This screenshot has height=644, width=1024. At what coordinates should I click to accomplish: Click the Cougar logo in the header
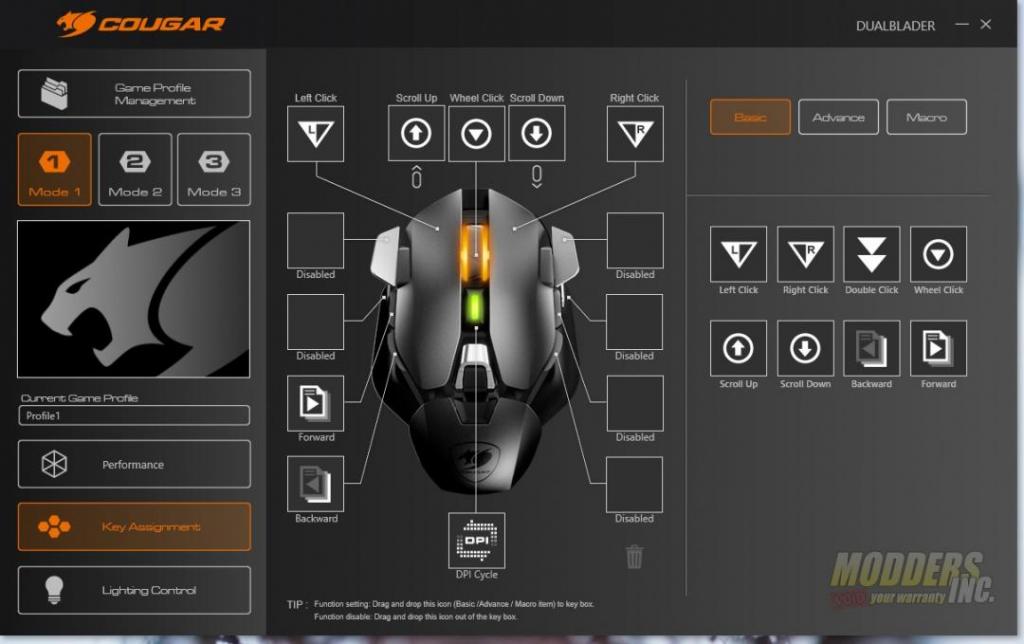point(140,24)
